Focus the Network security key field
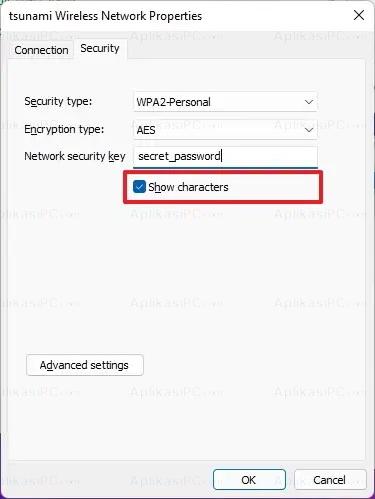Viewport: 375px width, 499px height. pyautogui.click(x=225, y=156)
